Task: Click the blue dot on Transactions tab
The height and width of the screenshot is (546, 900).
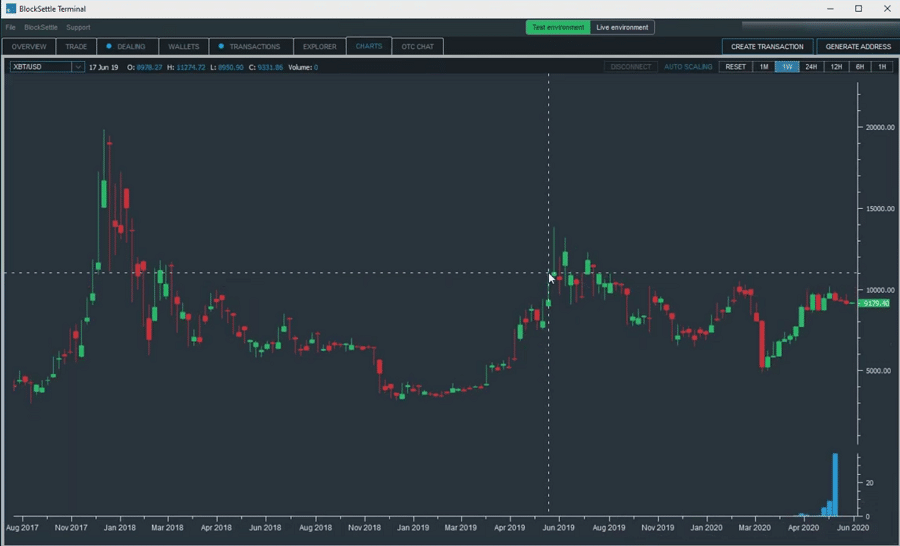Action: pyautogui.click(x=221, y=46)
